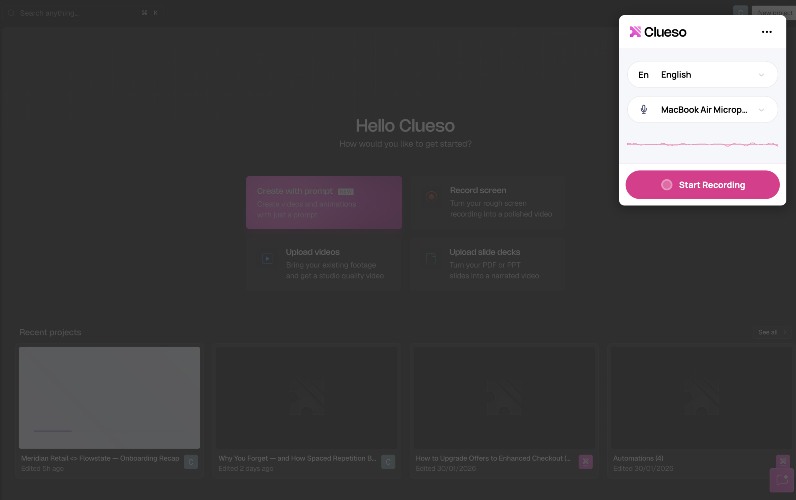The width and height of the screenshot is (796, 500).
Task: Click the How would you like to get started text
Action: (406, 144)
